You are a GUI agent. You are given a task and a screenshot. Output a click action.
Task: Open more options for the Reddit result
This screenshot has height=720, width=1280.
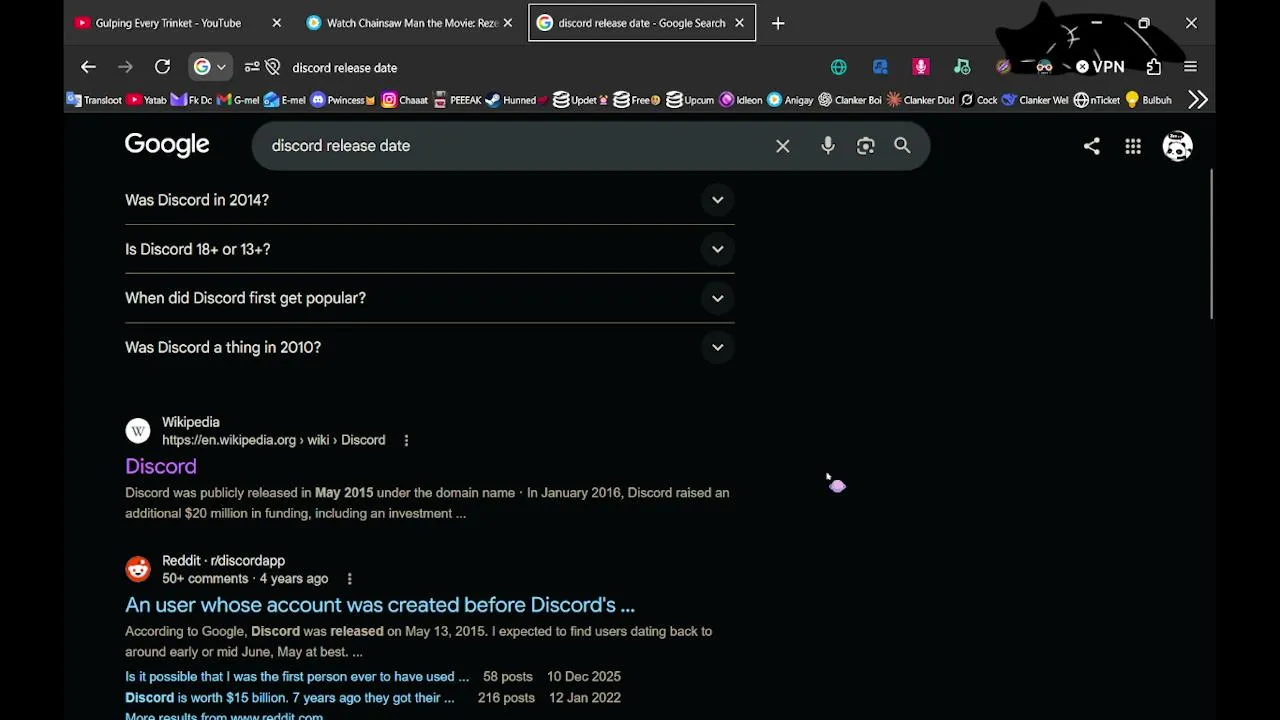349,579
